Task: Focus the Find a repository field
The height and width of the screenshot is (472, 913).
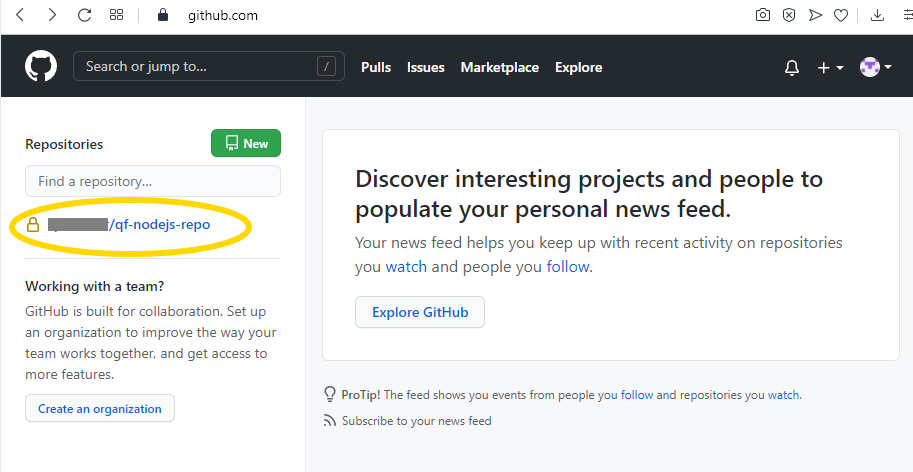Action: pyautogui.click(x=153, y=181)
